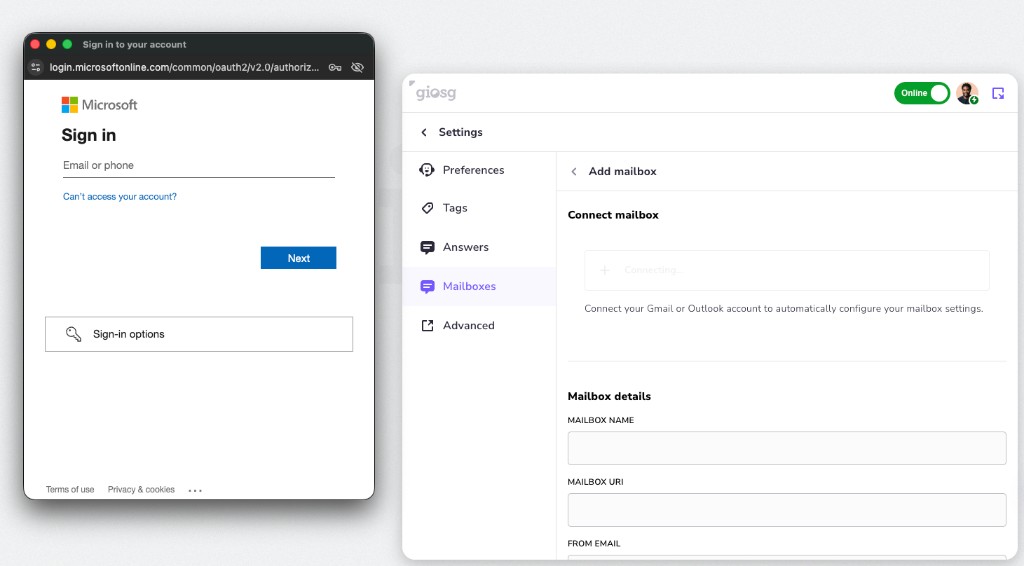Click the site settings icon in the address bar
The height and width of the screenshot is (566, 1024).
36,67
